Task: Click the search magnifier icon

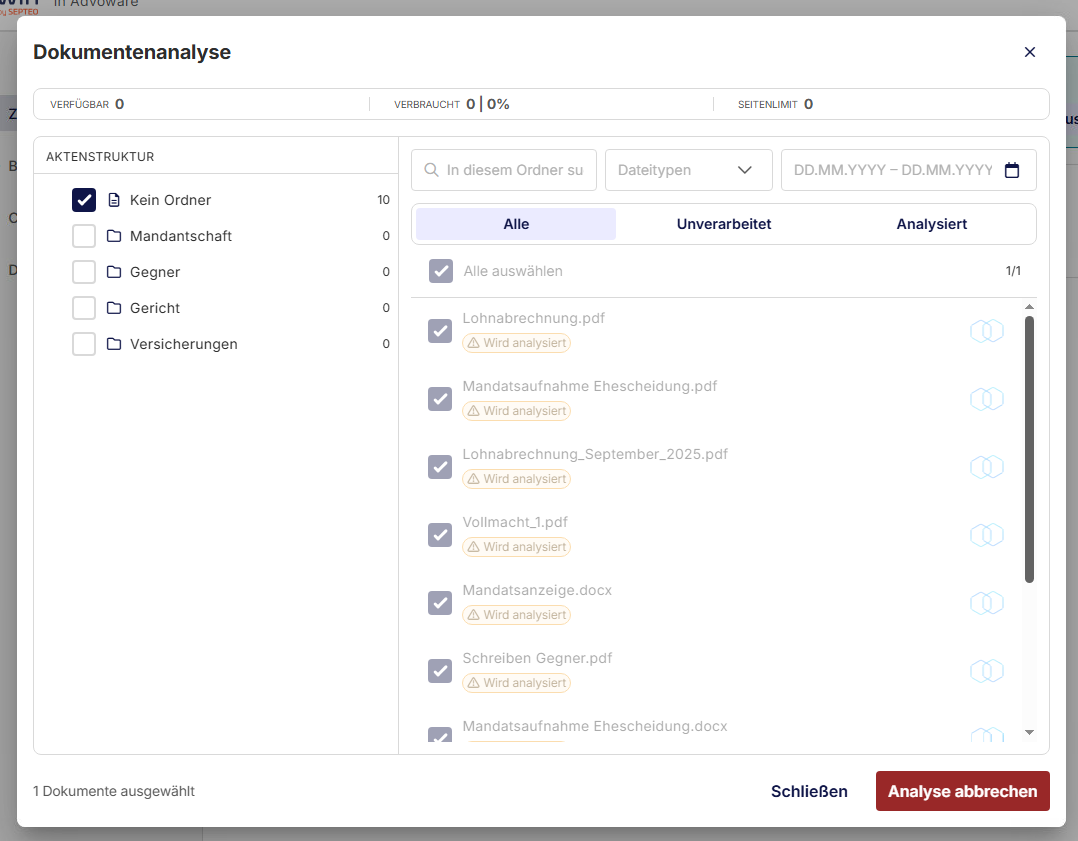Action: point(431,170)
